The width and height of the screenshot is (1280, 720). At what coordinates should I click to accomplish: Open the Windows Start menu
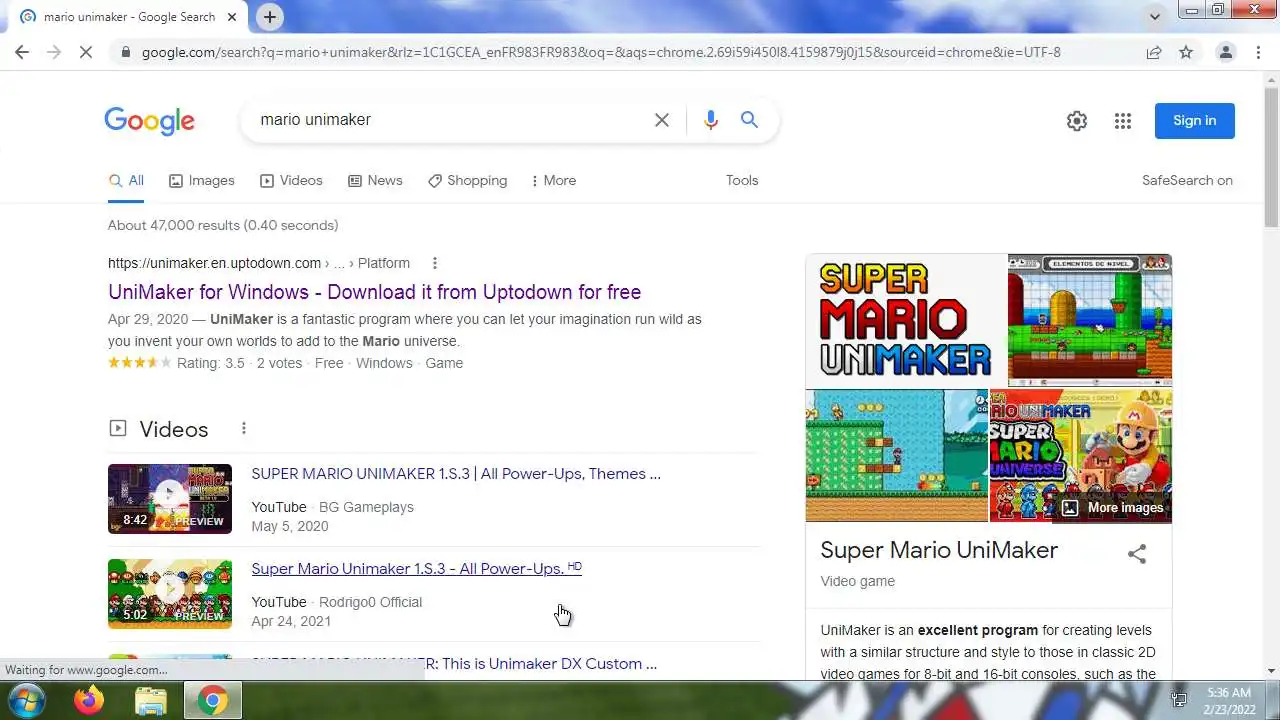click(x=27, y=700)
